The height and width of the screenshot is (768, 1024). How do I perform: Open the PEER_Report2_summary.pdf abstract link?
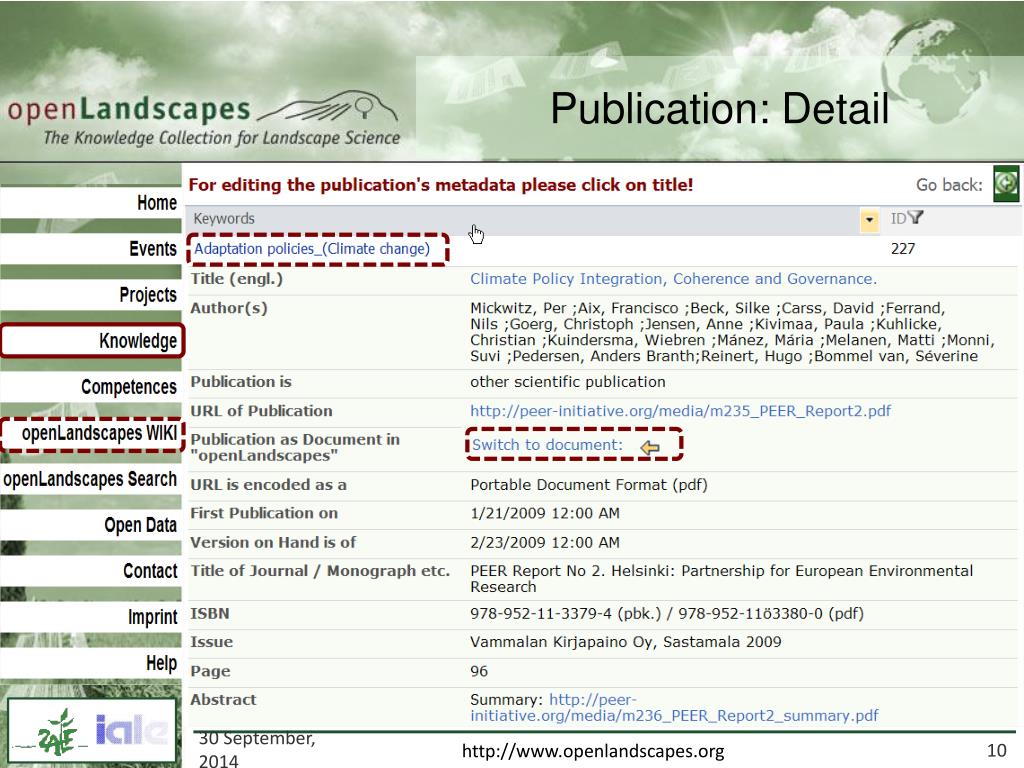674,708
